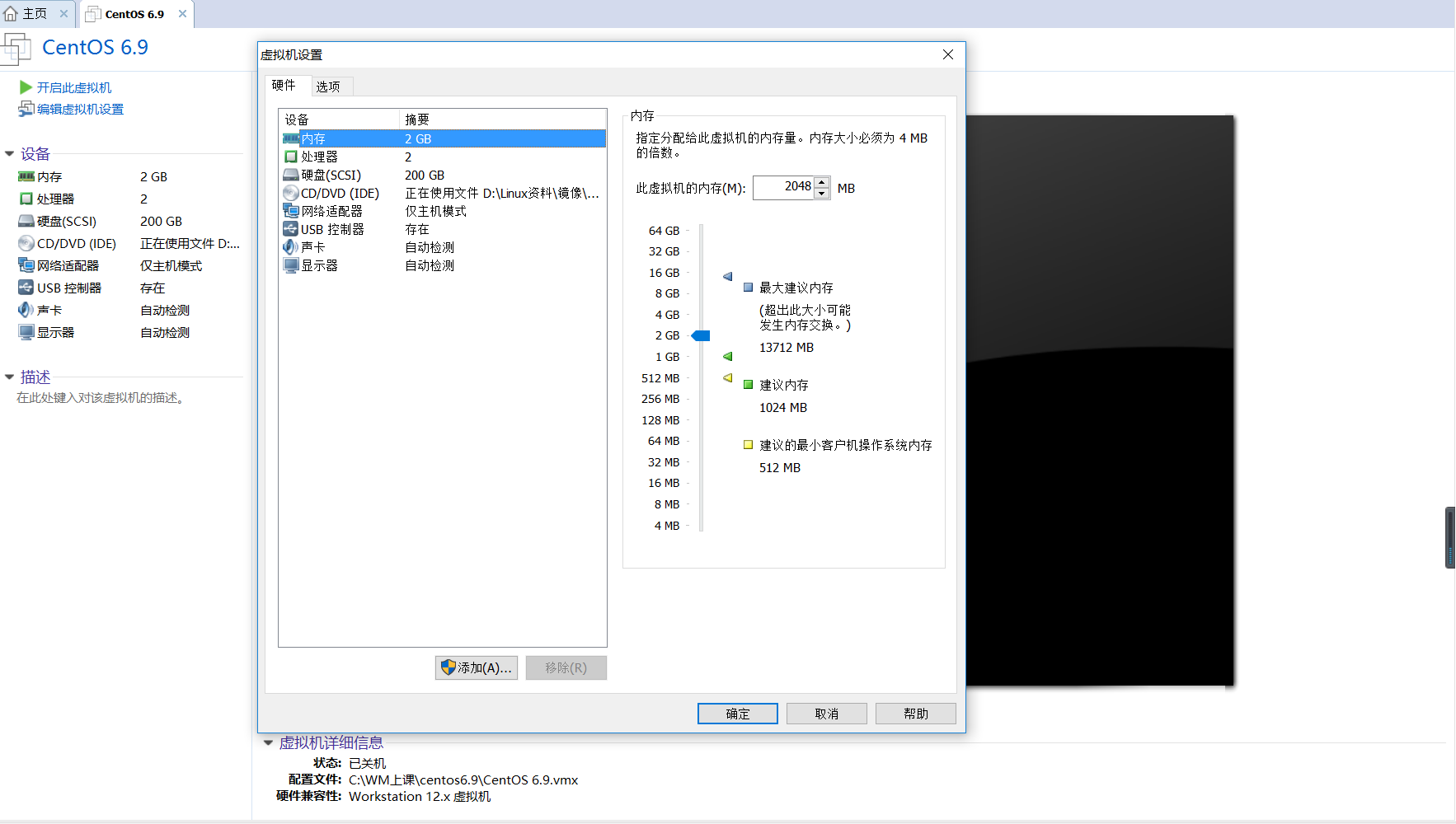Click the 4 GB label on the memory scale

[x=667, y=315]
